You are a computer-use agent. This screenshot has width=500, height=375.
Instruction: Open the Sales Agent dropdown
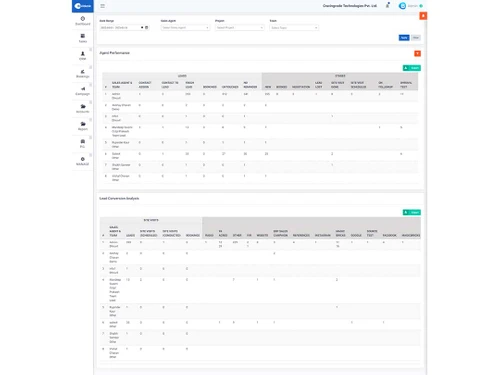(x=185, y=28)
